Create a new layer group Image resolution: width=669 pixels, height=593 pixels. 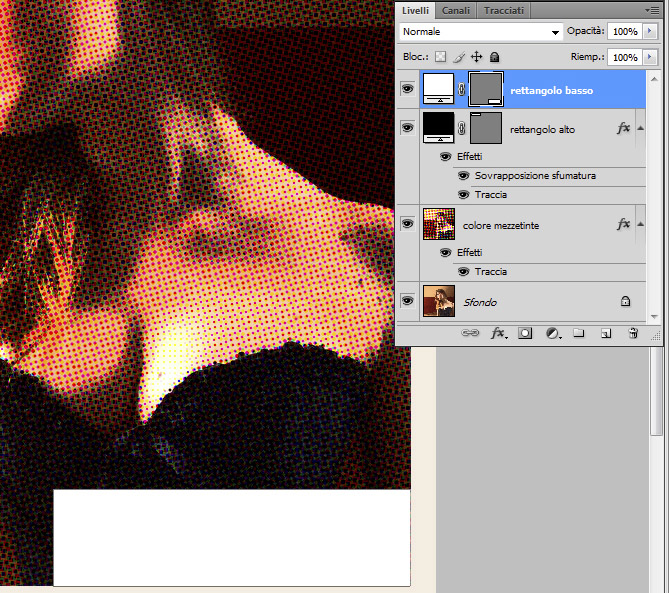(579, 333)
